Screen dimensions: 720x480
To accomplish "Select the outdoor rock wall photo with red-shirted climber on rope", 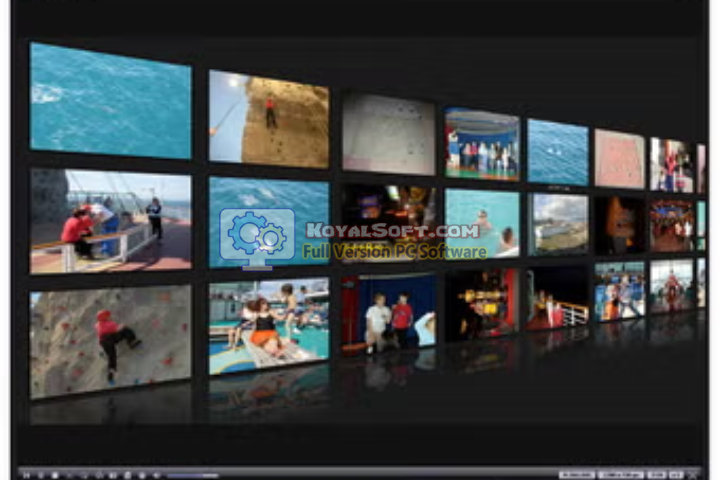I will tap(269, 119).
